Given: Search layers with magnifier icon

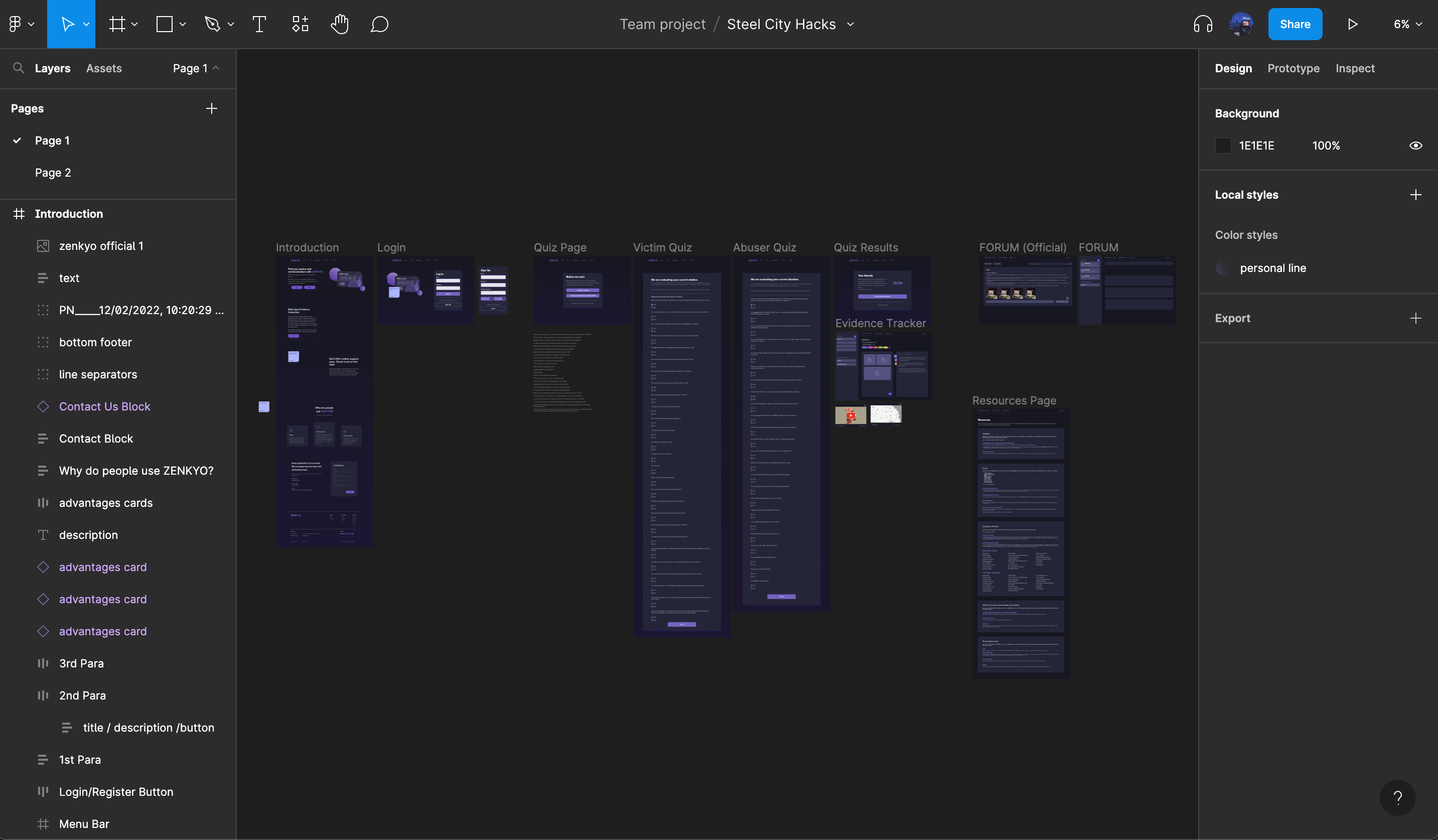Looking at the screenshot, I should click(x=18, y=68).
